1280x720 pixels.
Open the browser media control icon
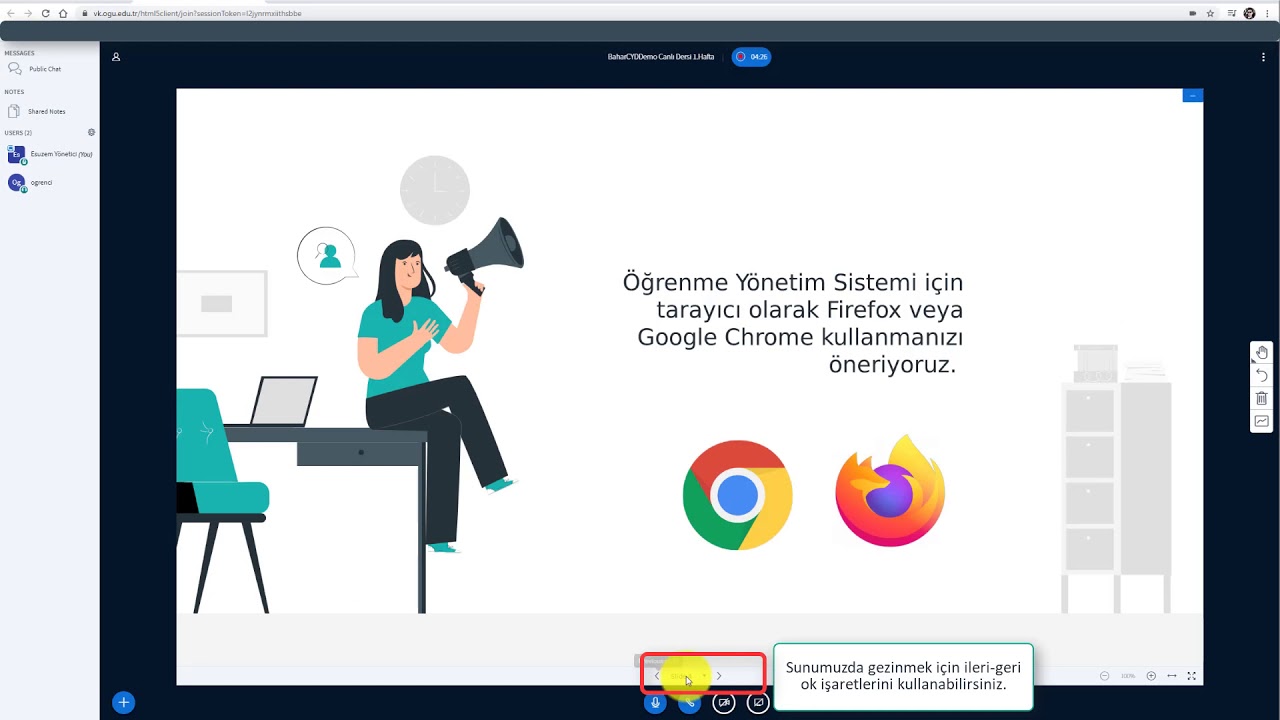[1230, 13]
